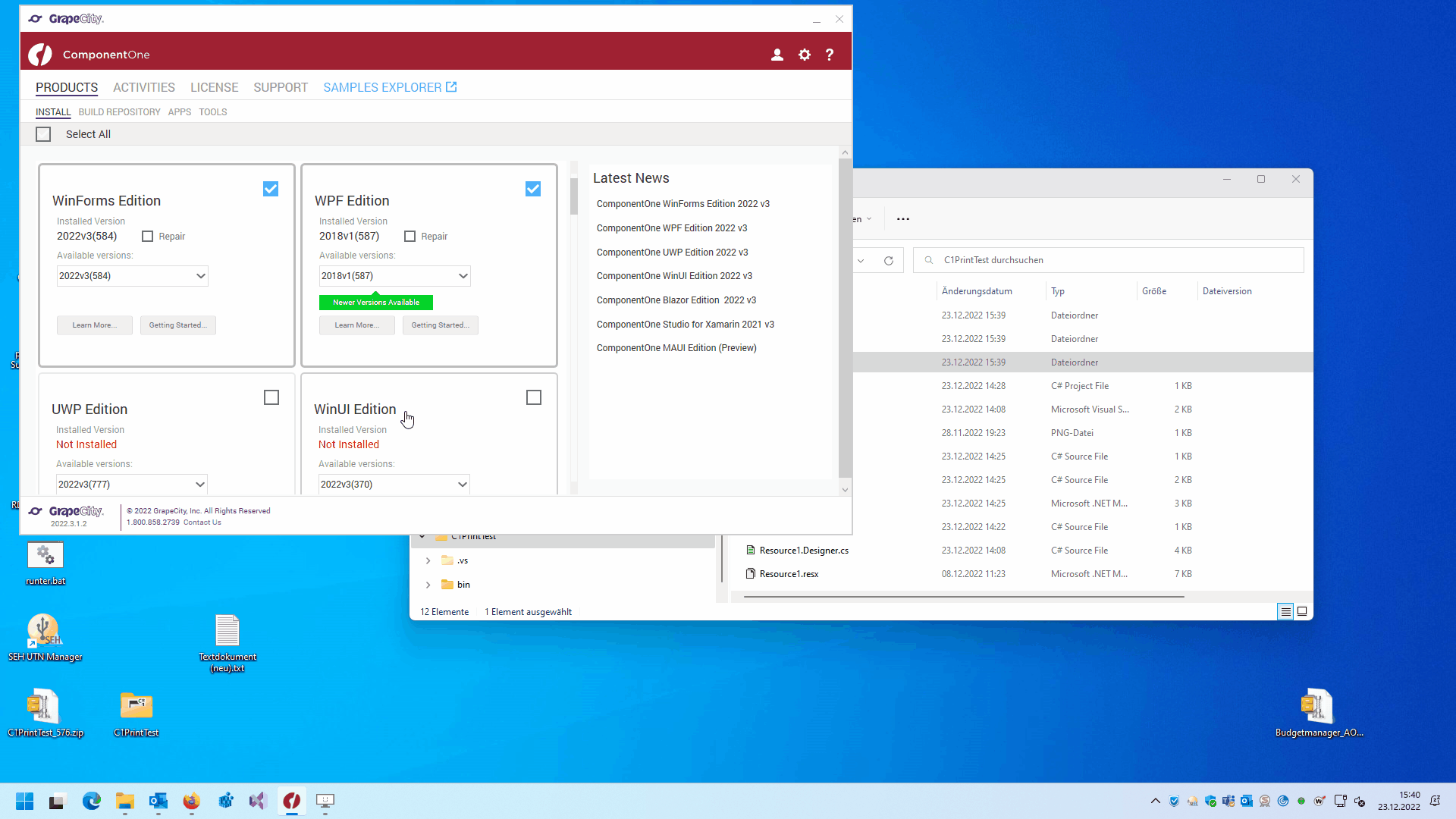Open Visual Studio from taskbar

[259, 801]
